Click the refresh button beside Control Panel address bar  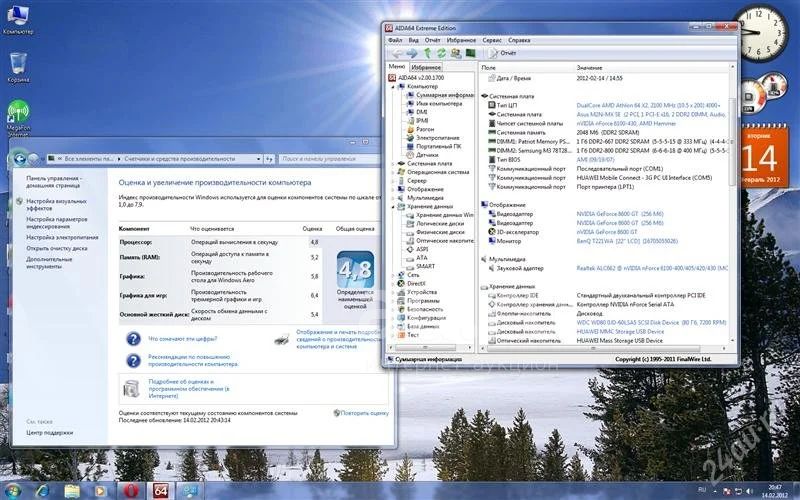pos(269,159)
